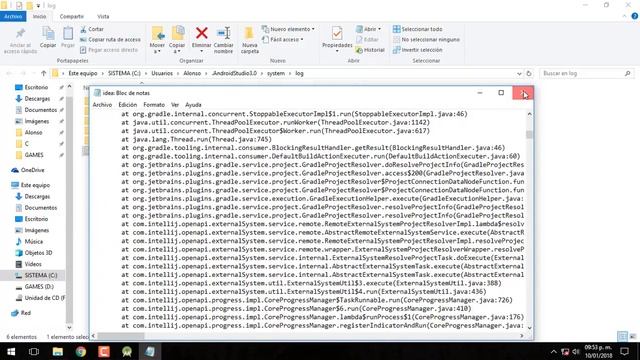Switch to the Vista ribbon tab
This screenshot has height=360, width=640.
pos(103,16)
